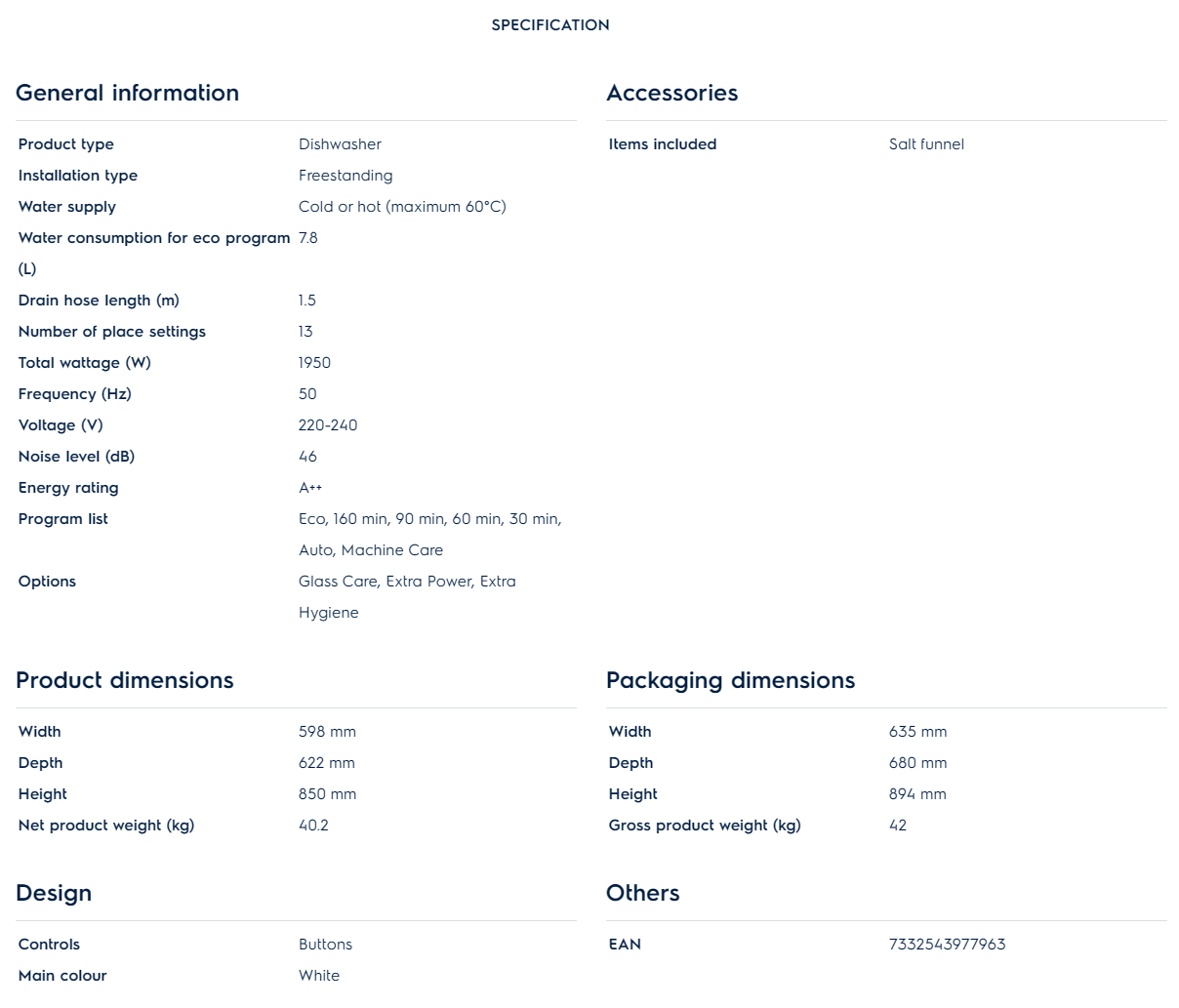Click the Controls value Buttons

pyautogui.click(x=325, y=945)
